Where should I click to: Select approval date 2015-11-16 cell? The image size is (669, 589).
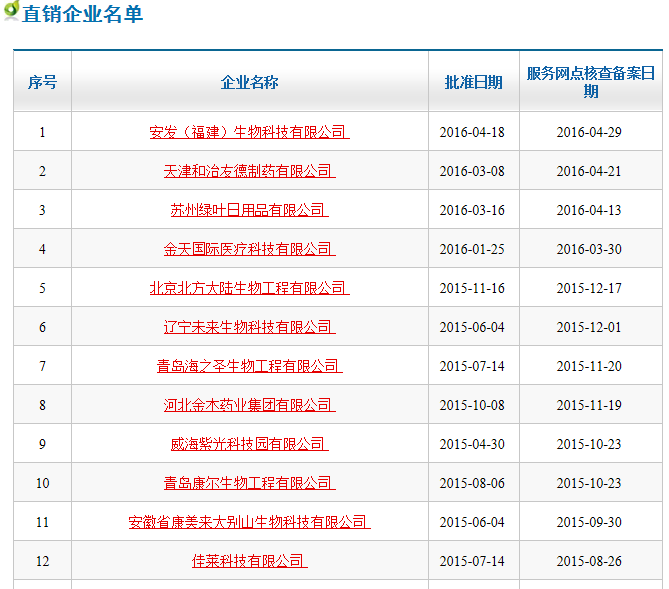pyautogui.click(x=472, y=288)
